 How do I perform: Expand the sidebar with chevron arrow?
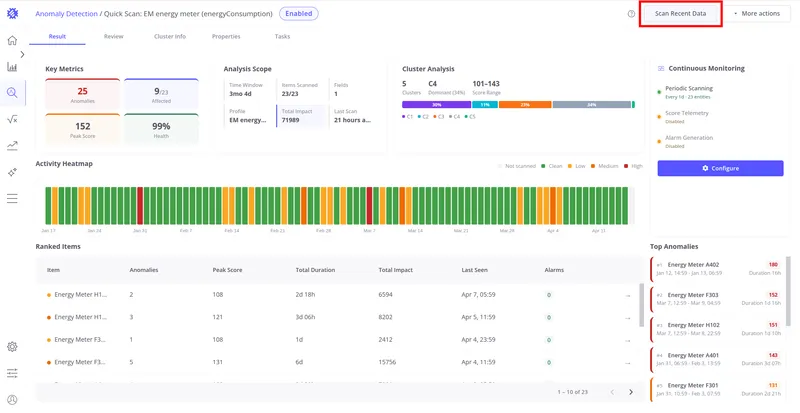point(22,54)
